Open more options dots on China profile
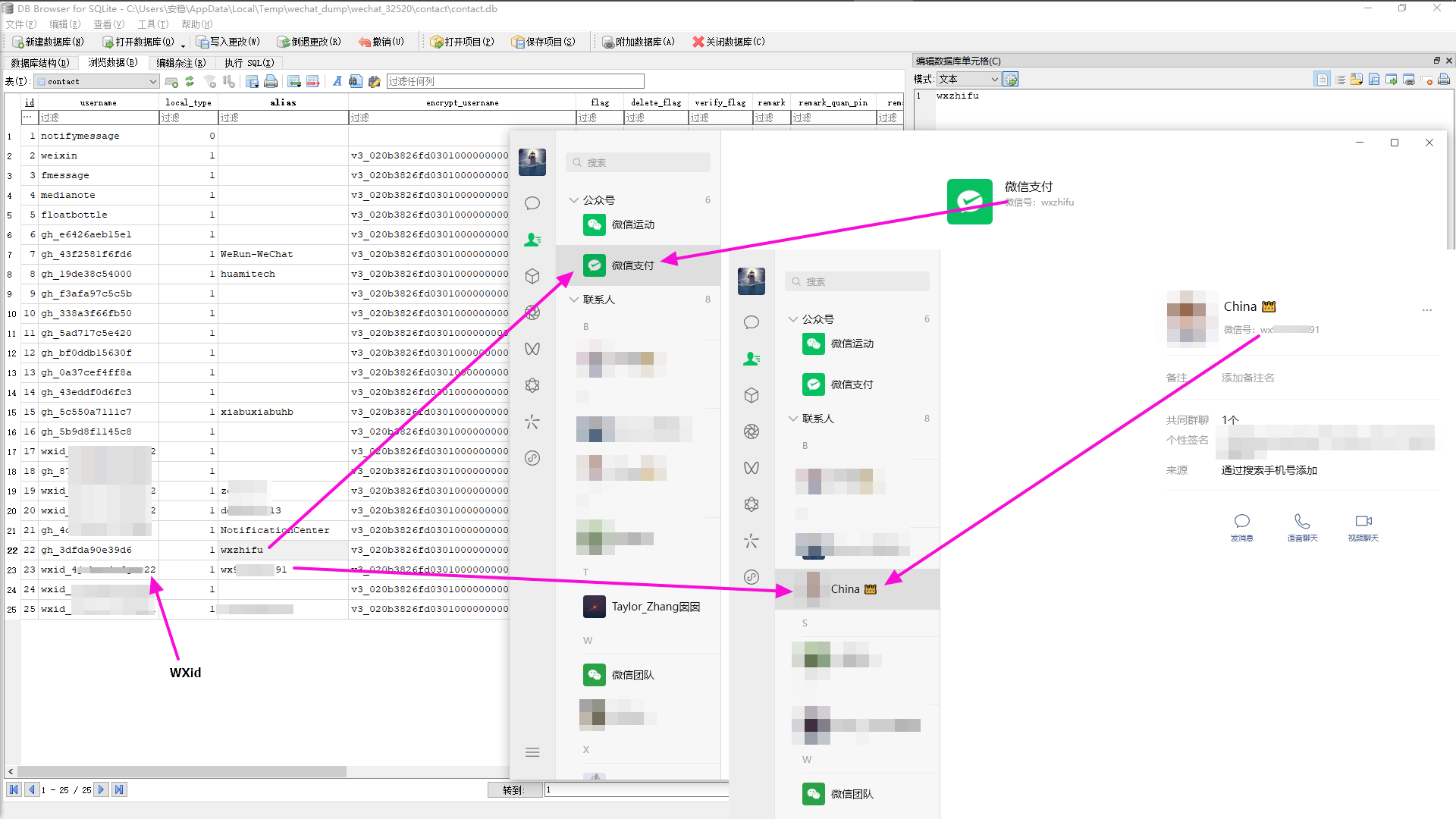Screen dimensions: 1456x819 click(1427, 310)
